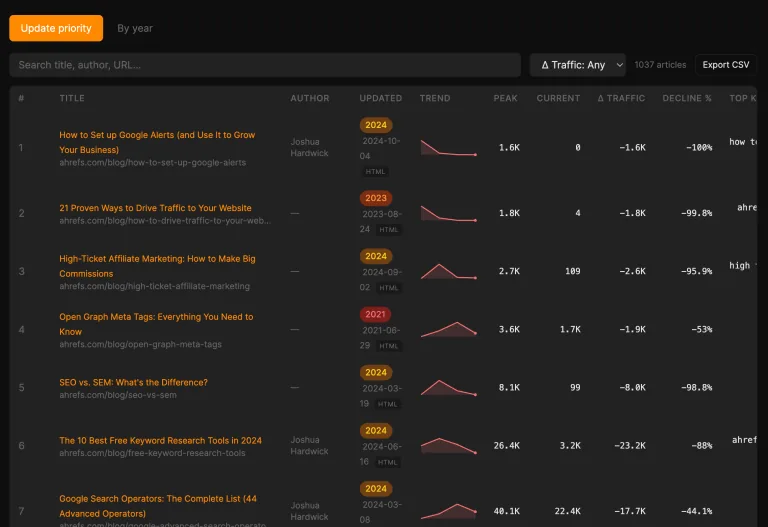Screen dimensions: 768x527
Task: Click the ahrefs.com/blog/open-graph-meta-tags URL
Action: click(x=140, y=344)
